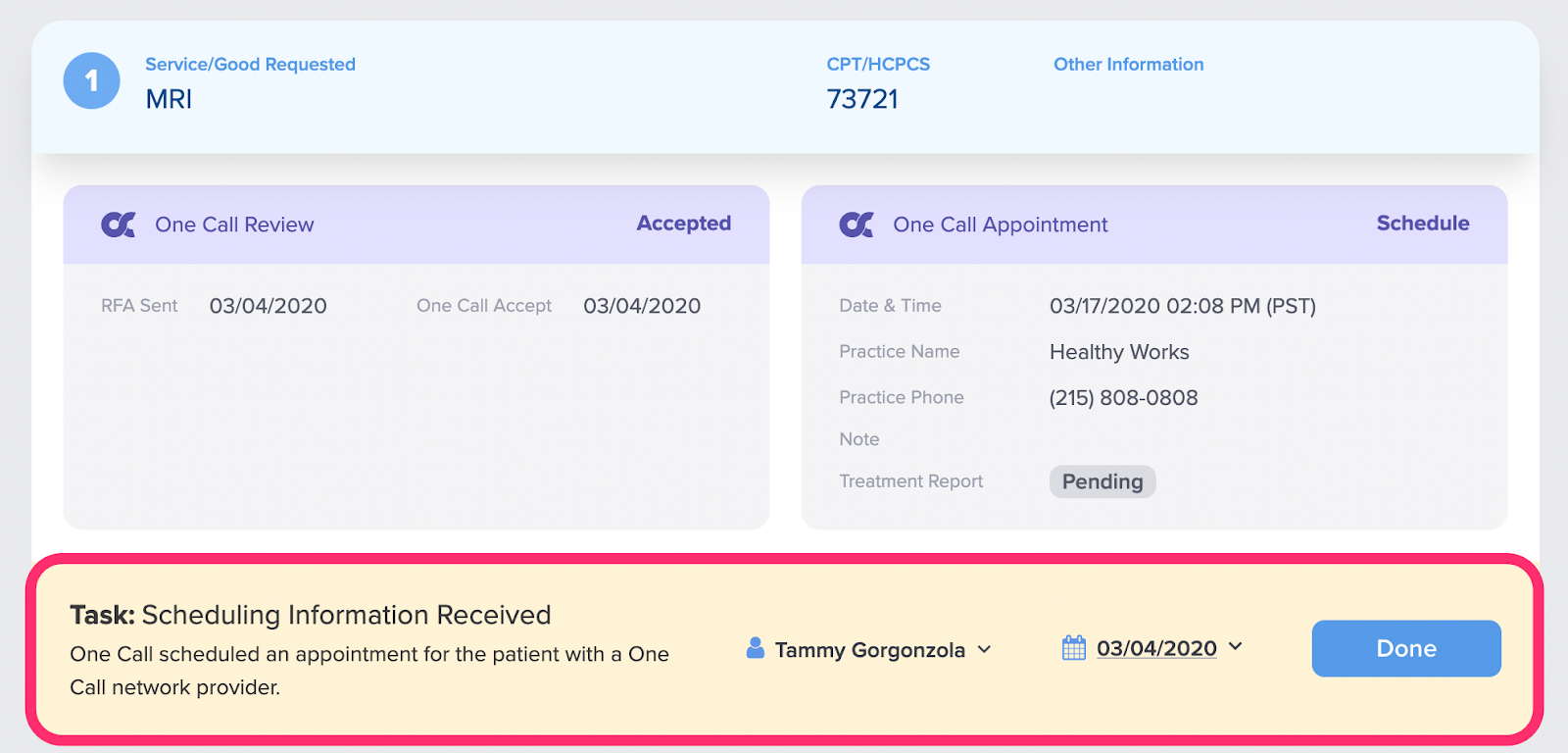The image size is (1568, 753).
Task: Click the calendar icon next to 03/04/2020
Action: (x=1074, y=648)
